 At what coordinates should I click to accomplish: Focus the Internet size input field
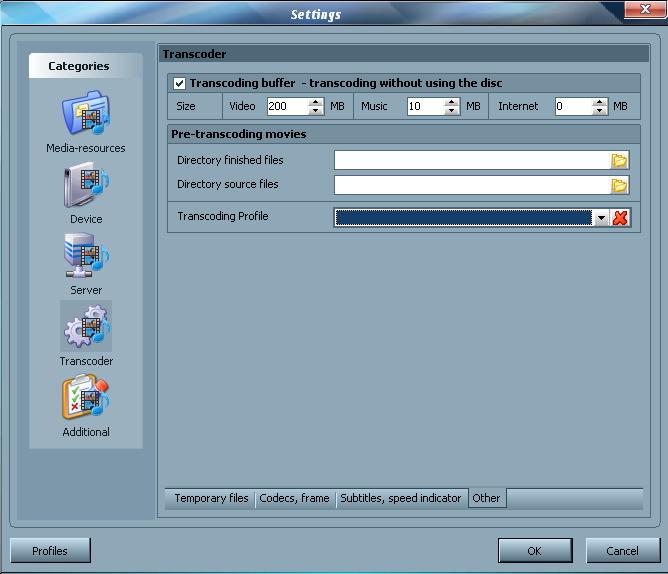[573, 107]
